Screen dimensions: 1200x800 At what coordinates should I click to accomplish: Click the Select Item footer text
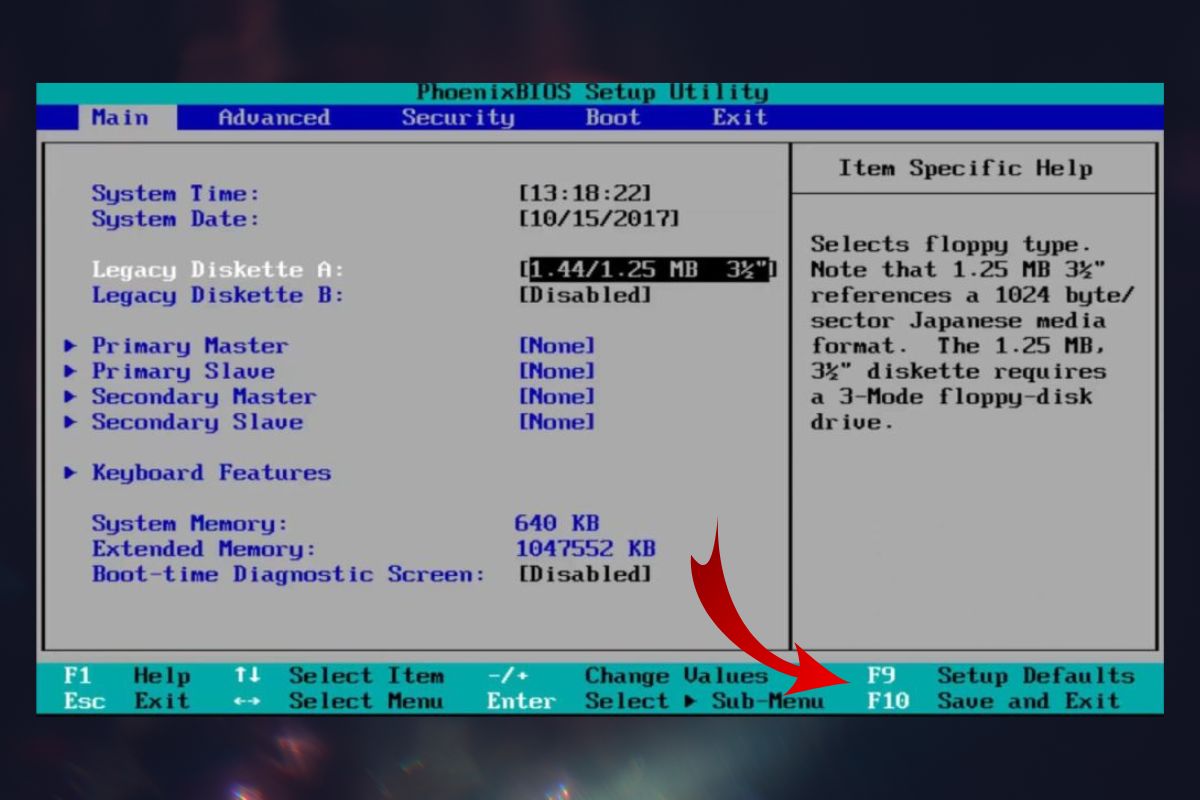pos(366,676)
